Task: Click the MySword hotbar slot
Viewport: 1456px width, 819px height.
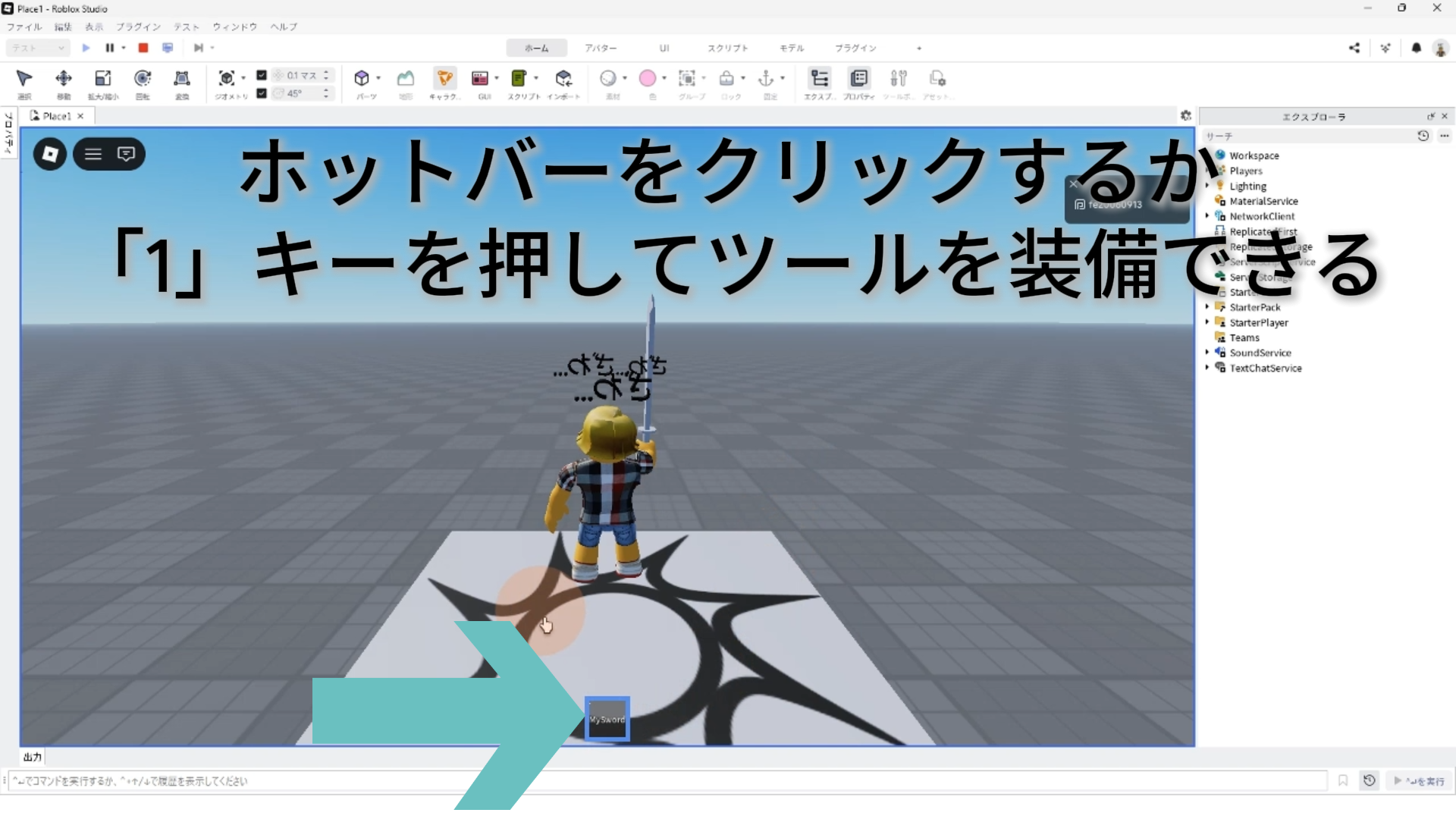Action: 607,718
